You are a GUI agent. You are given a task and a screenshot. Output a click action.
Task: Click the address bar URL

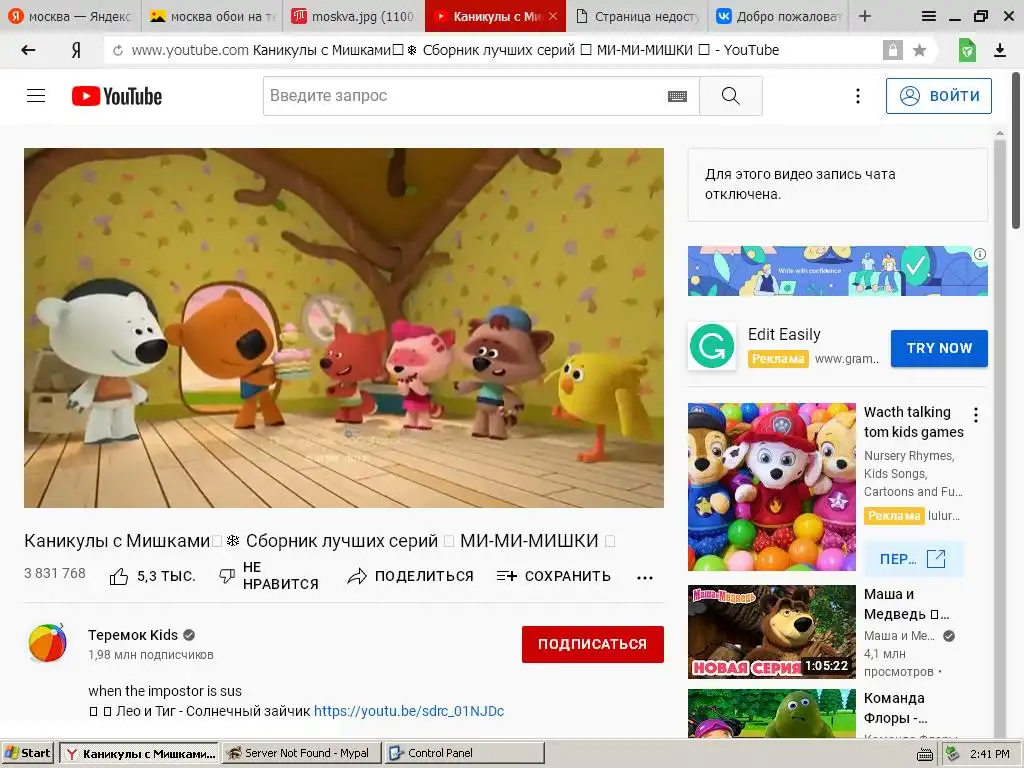[455, 50]
